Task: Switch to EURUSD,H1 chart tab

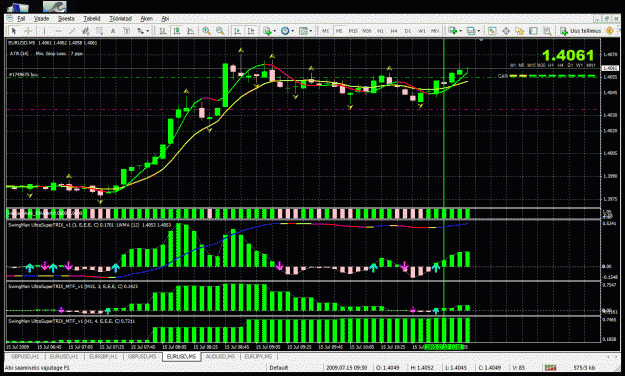Action: click(64, 356)
